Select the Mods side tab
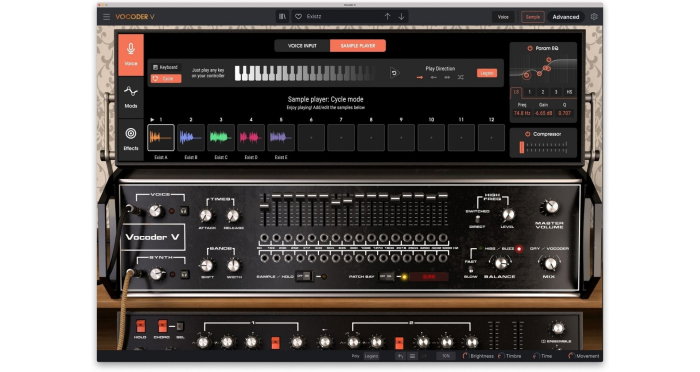This screenshot has height=372, width=700. click(131, 97)
